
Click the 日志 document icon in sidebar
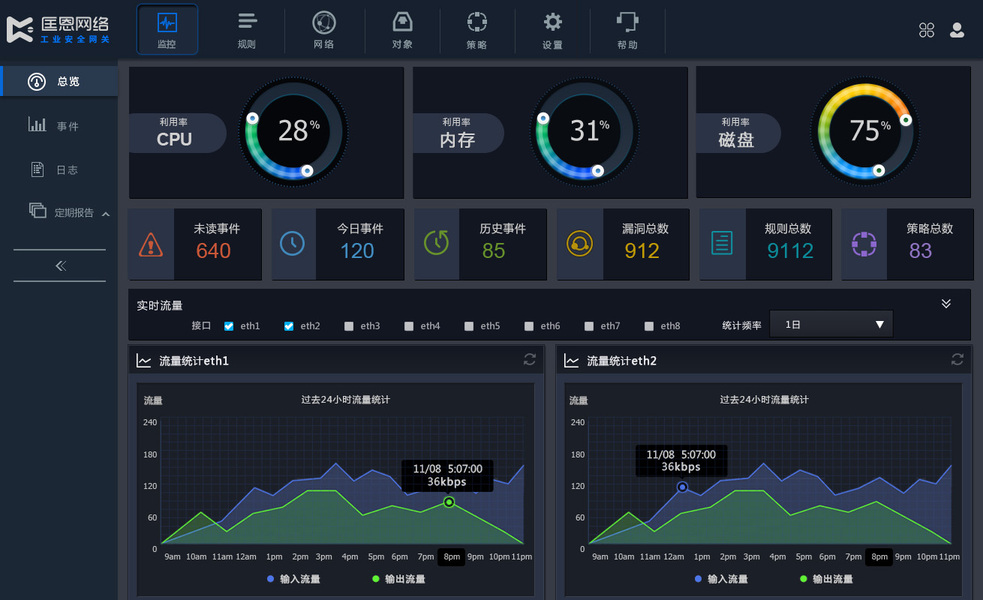(x=38, y=169)
